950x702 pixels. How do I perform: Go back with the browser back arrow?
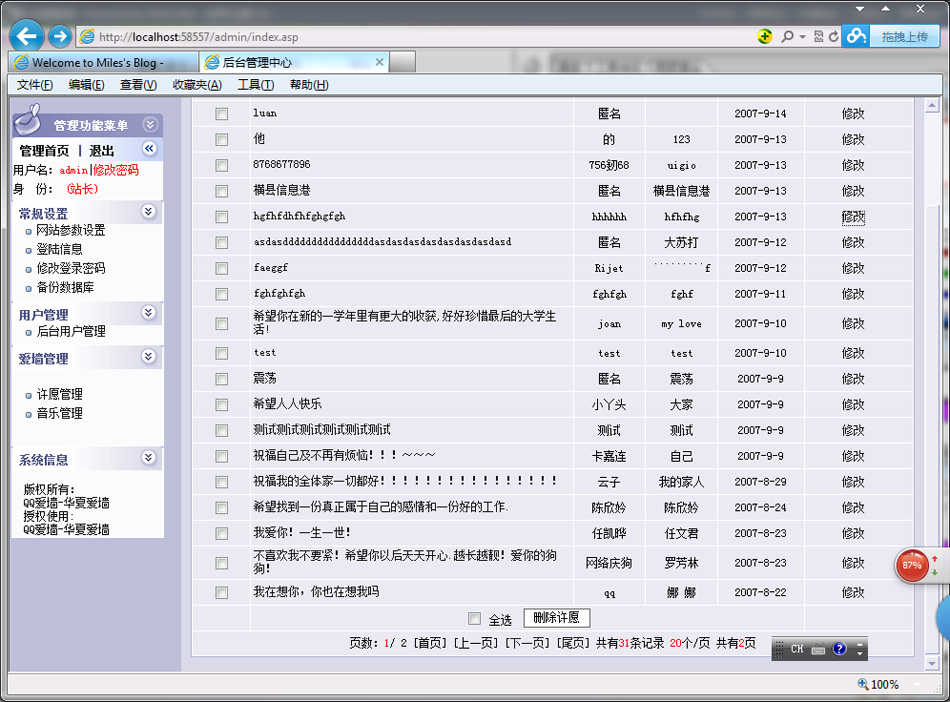26,36
